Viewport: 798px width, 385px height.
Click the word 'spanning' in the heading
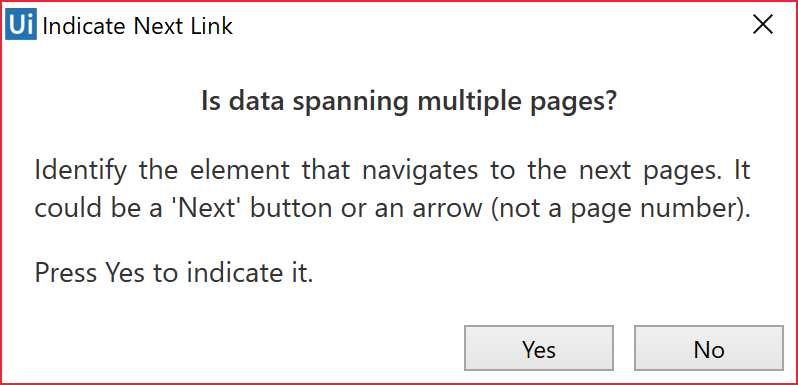click(x=350, y=102)
